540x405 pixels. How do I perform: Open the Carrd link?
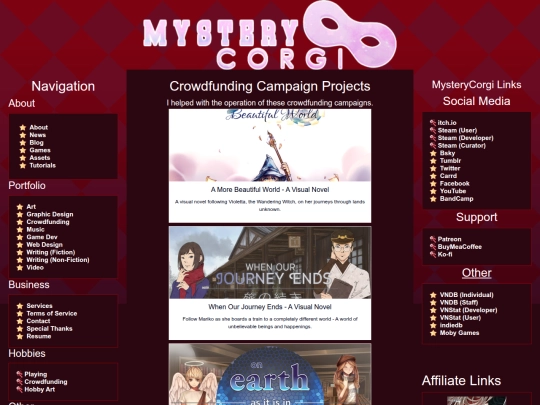tap(448, 176)
